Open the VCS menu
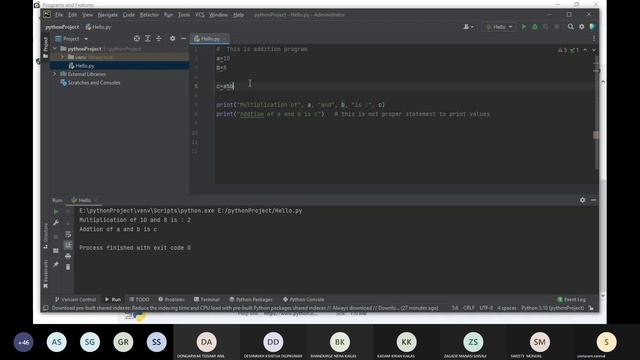Screen dimensions: 640x360 pos(200,15)
